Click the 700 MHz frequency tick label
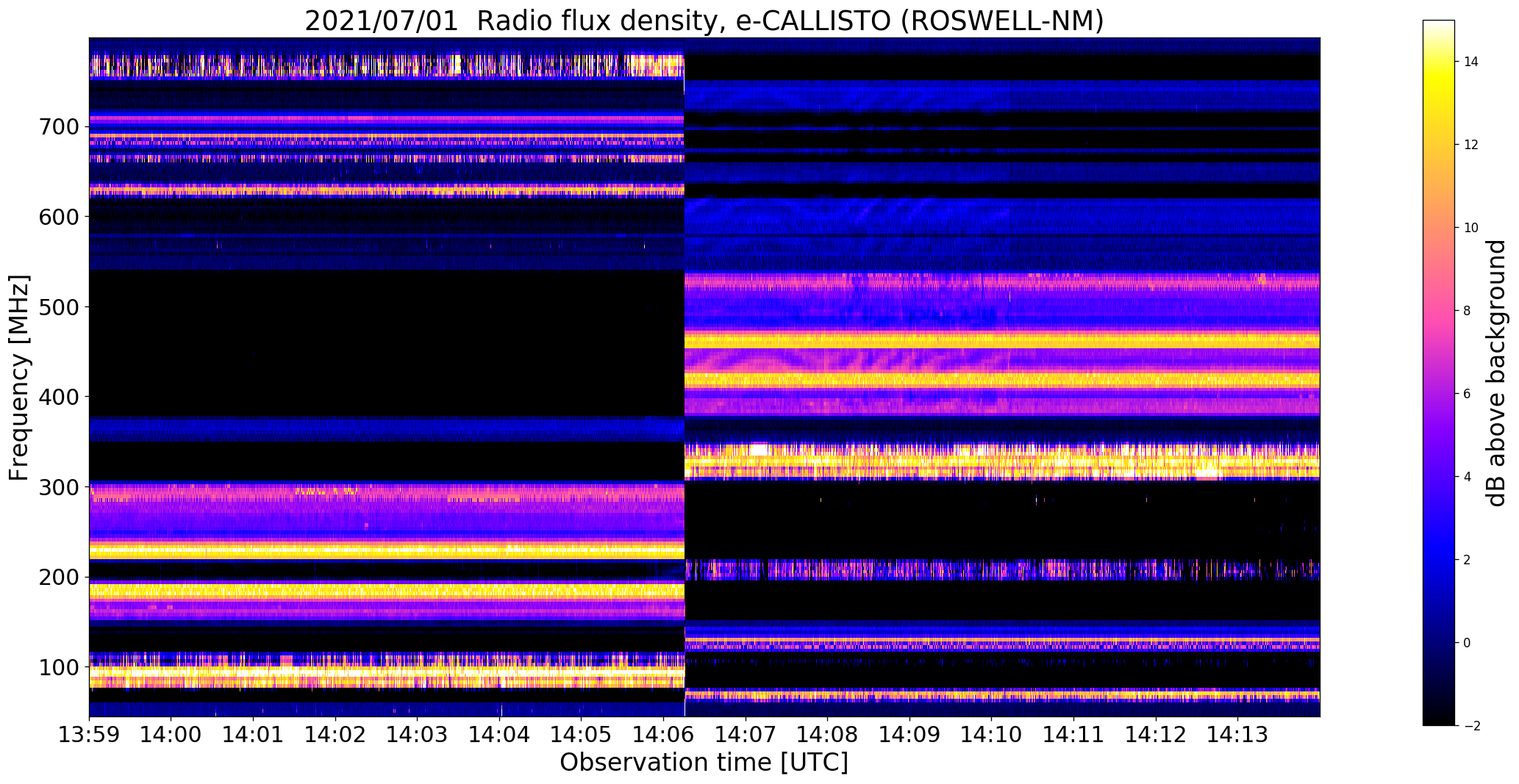The image size is (1519, 784). pyautogui.click(x=58, y=127)
